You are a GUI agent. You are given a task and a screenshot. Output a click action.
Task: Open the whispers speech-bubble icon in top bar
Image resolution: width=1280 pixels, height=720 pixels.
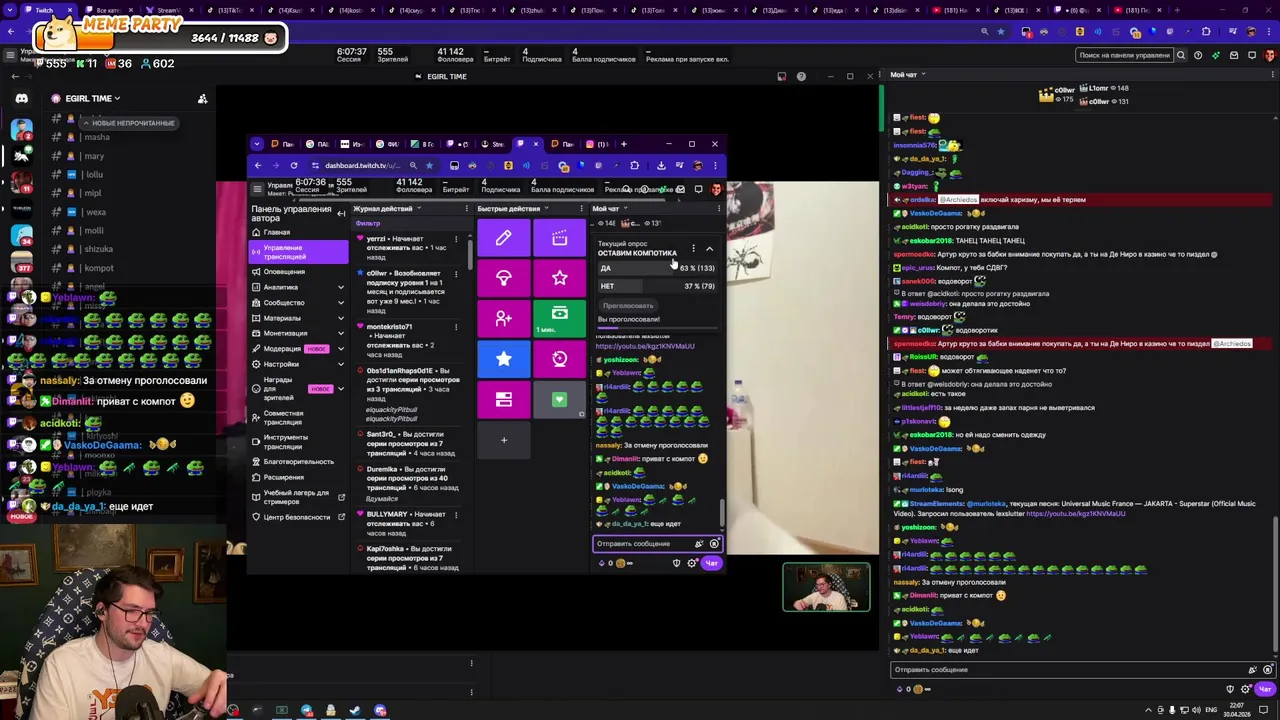(x=1251, y=55)
